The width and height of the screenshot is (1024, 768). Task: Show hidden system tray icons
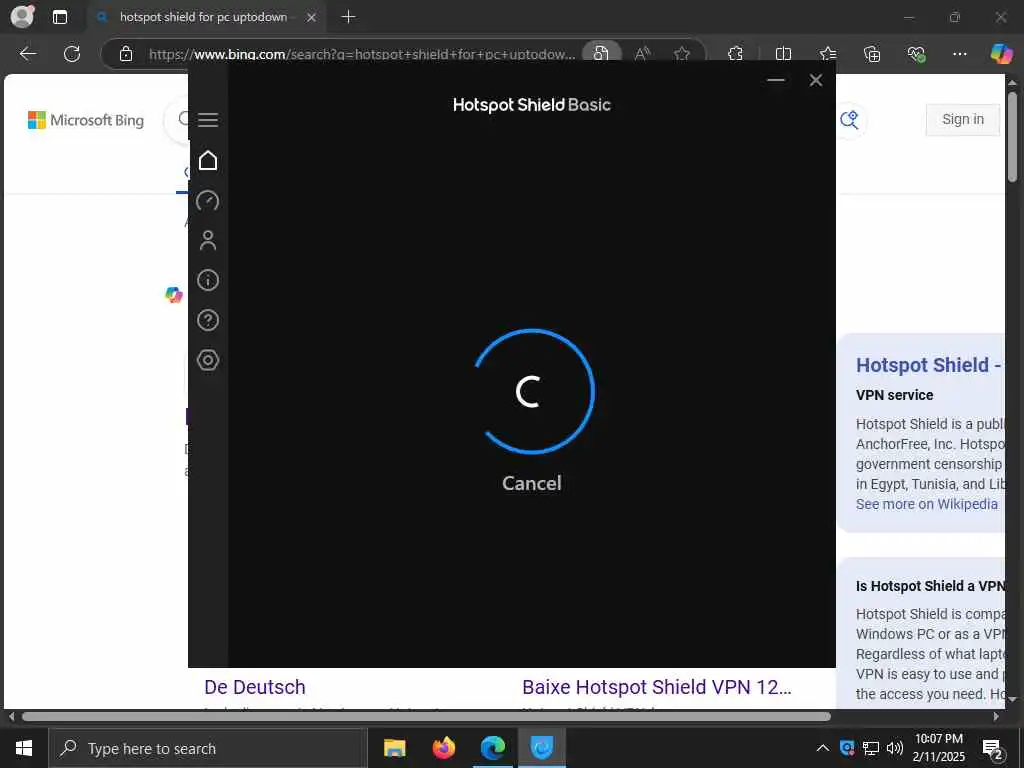[x=823, y=748]
